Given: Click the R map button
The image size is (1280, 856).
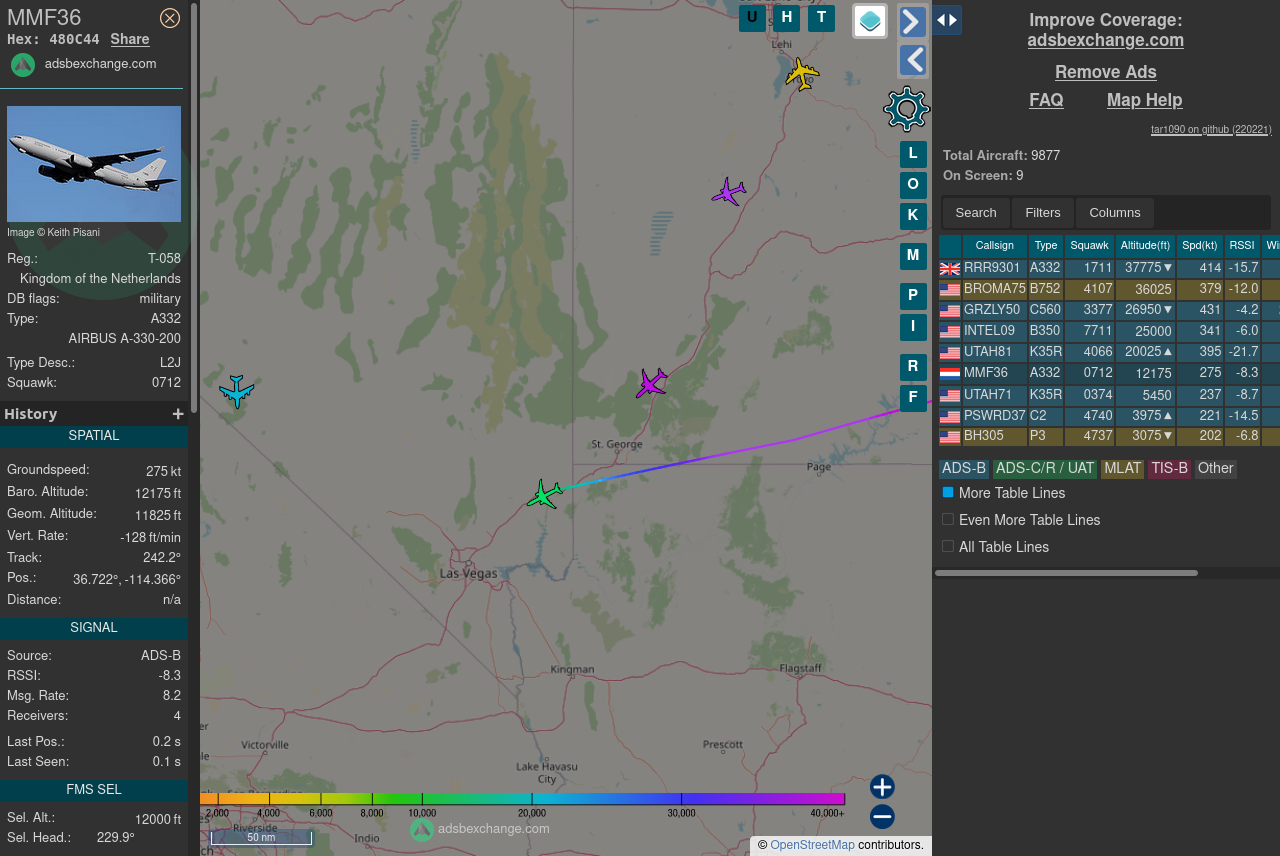Looking at the screenshot, I should (x=913, y=367).
